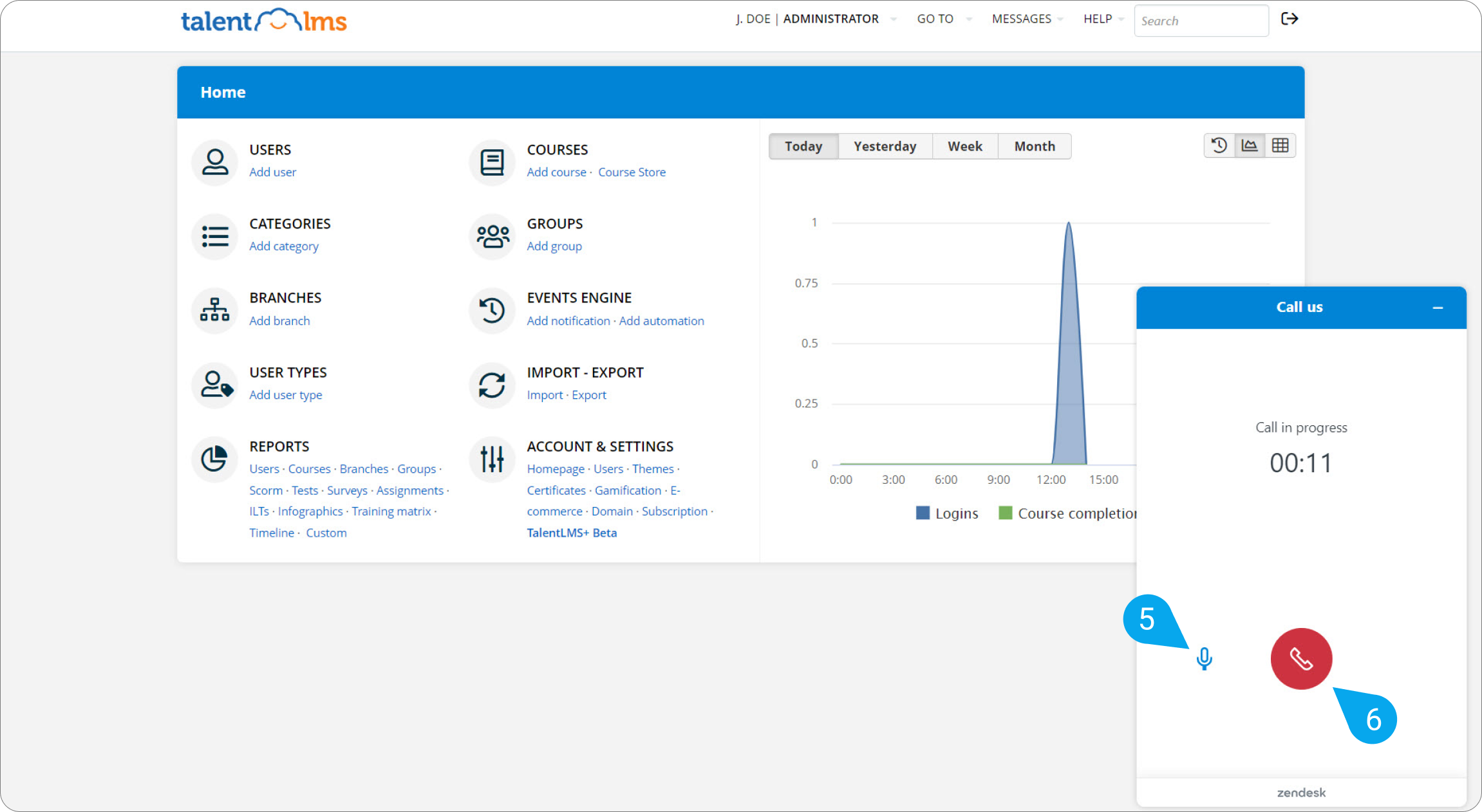Click the logout icon in header

[1290, 19]
